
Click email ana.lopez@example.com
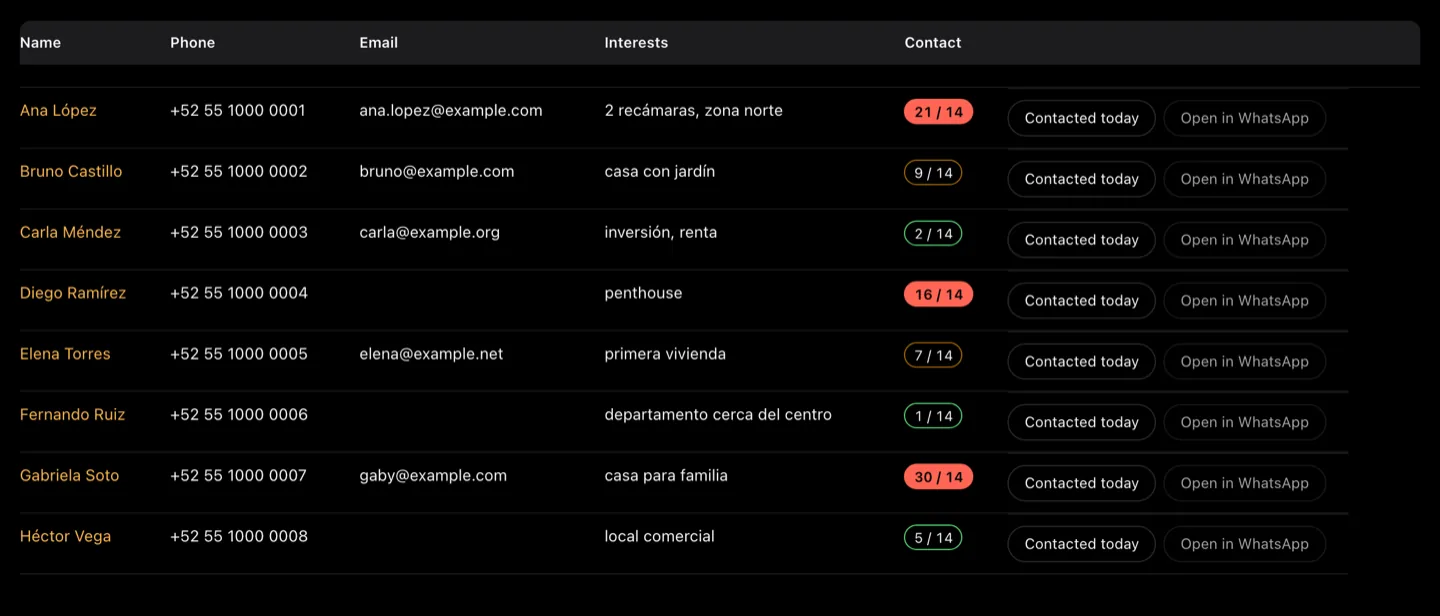[451, 111]
